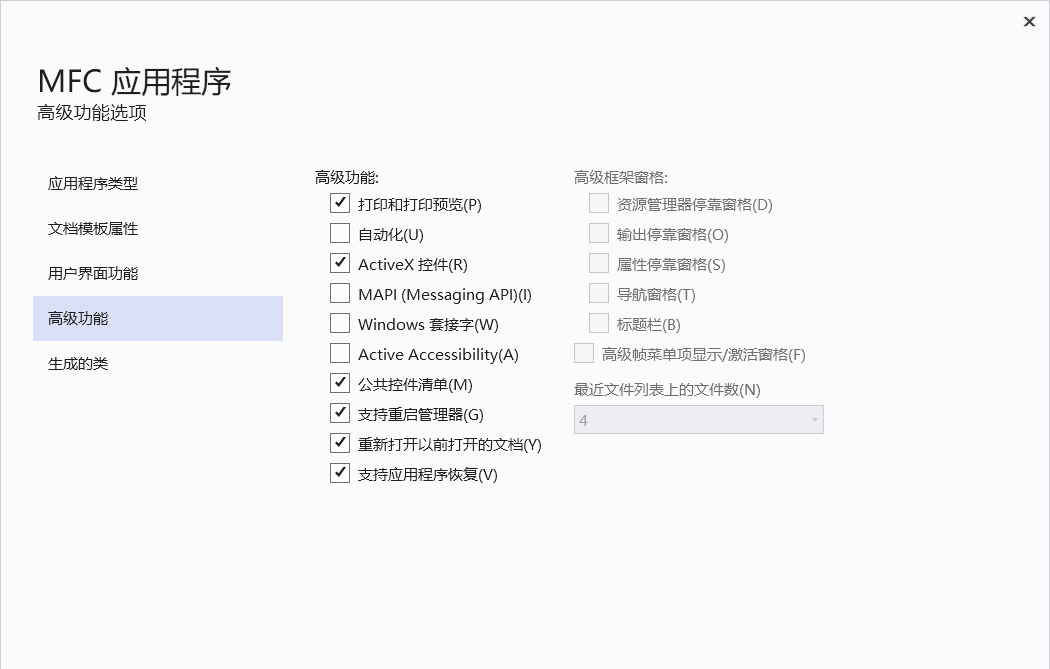1050x669 pixels.
Task: Click the 输出停靠窗格(O) checkbox
Action: point(599,234)
